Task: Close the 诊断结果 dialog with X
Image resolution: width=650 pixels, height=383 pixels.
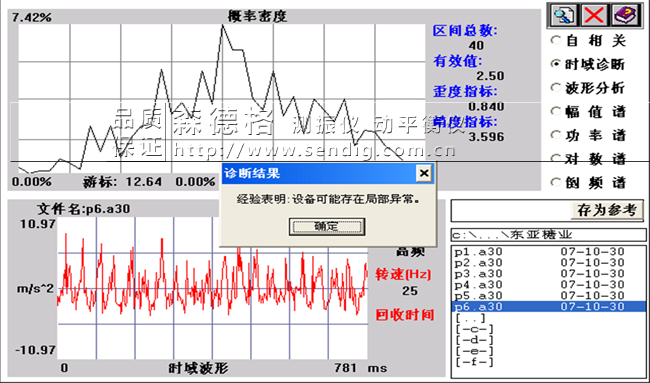Action: [424, 173]
